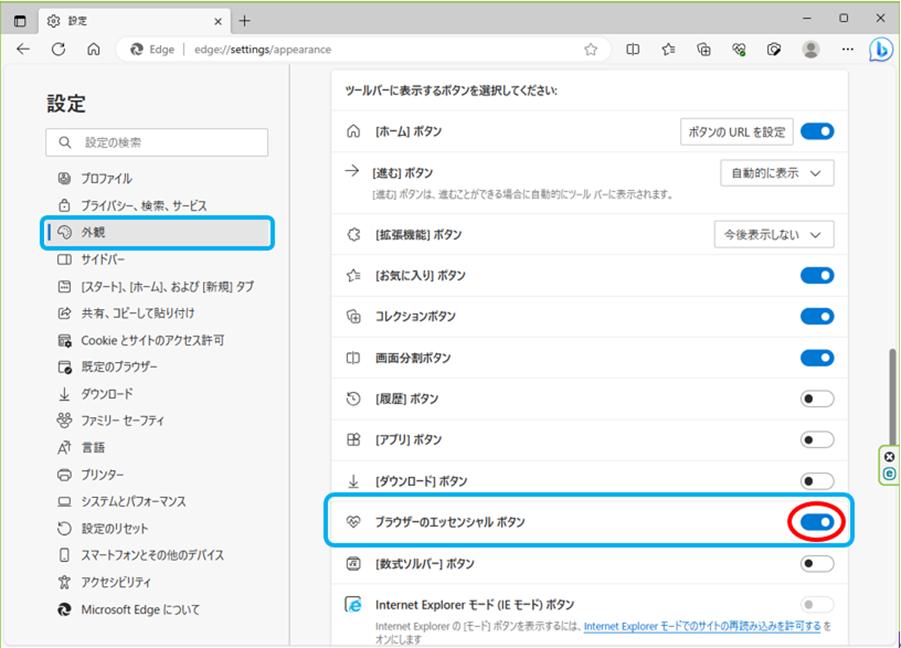Disable the [お気に入り] ボタン toggle
The width and height of the screenshot is (901, 648).
[x=817, y=276]
